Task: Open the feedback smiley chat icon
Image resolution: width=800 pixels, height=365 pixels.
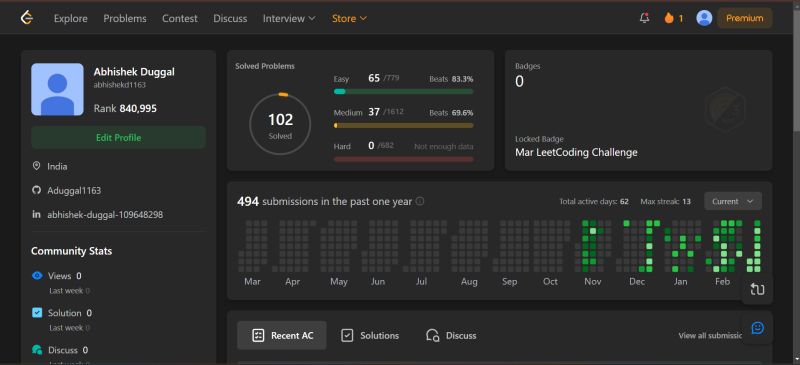Action: click(758, 328)
